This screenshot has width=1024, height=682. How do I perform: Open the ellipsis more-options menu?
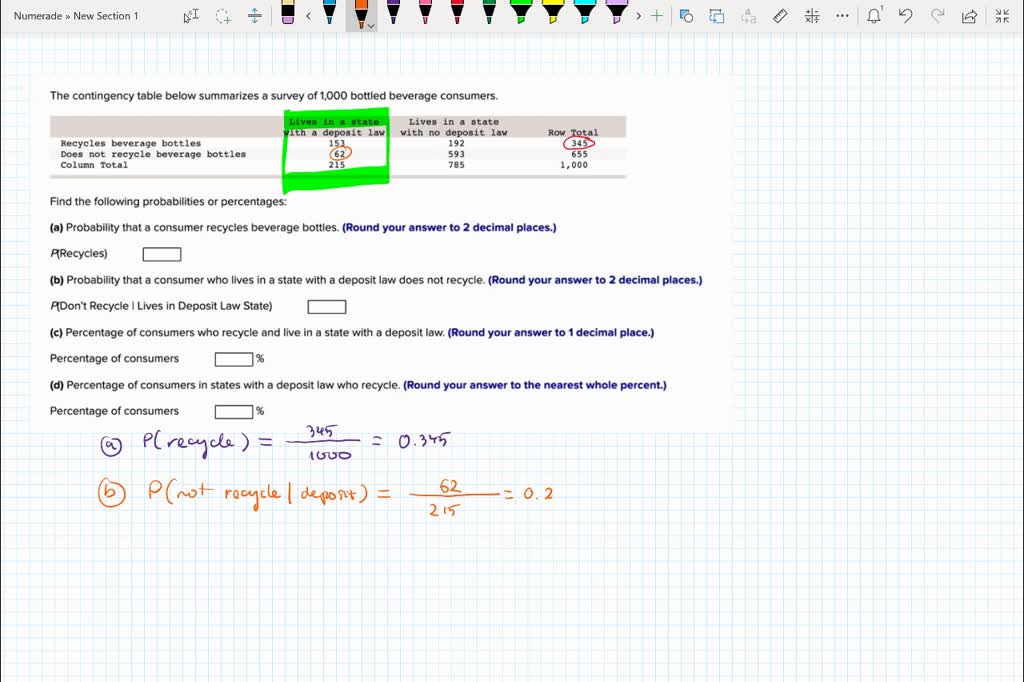(841, 16)
